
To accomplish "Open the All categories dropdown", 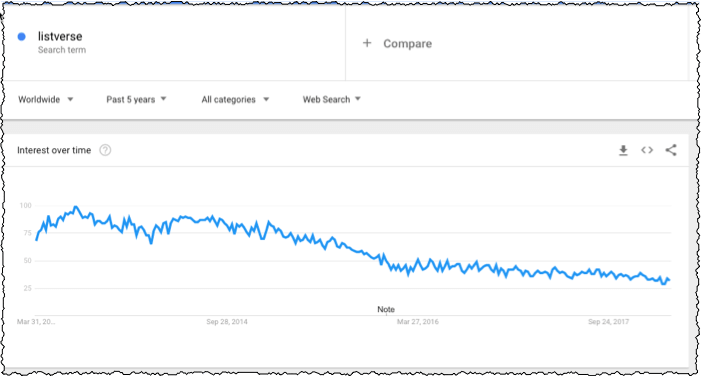I will pyautogui.click(x=235, y=99).
